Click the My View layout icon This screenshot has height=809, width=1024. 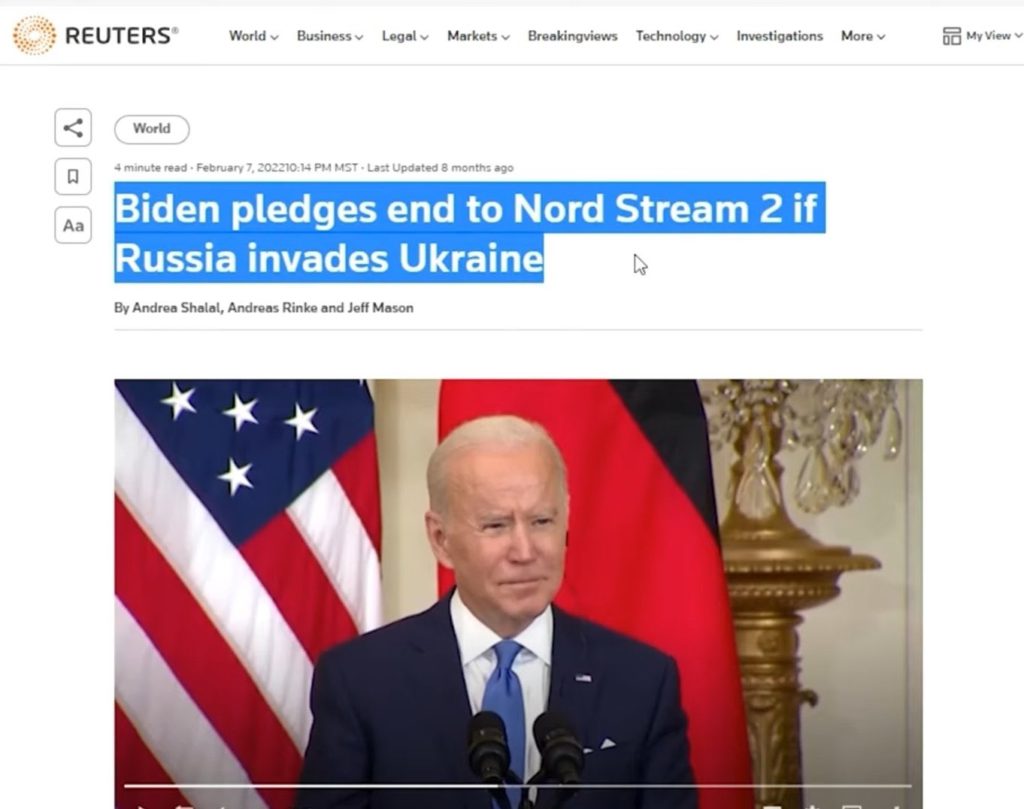point(952,36)
